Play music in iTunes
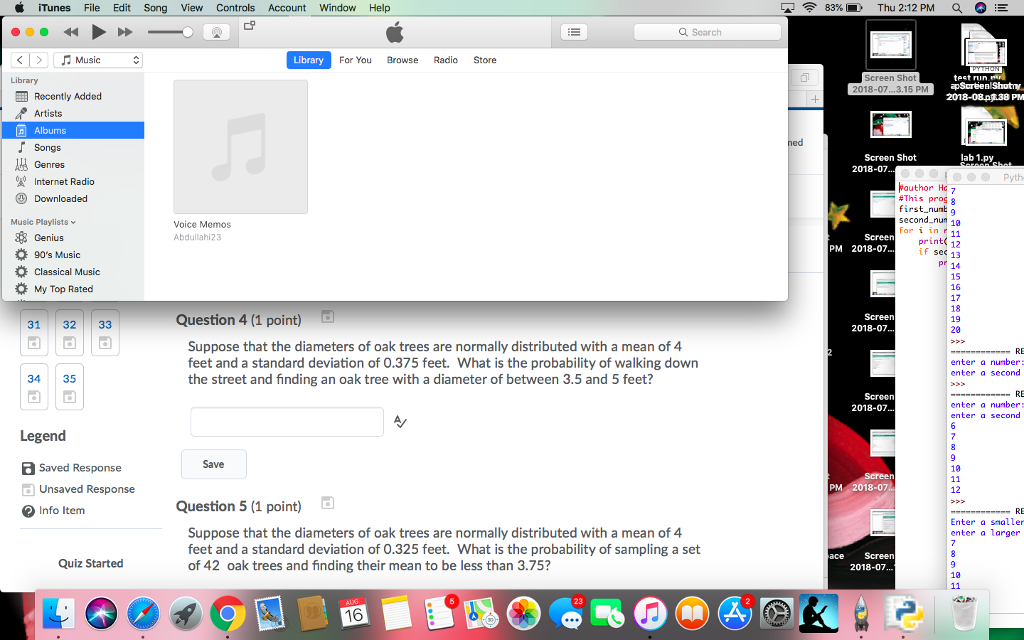The height and width of the screenshot is (640, 1024). click(99, 32)
